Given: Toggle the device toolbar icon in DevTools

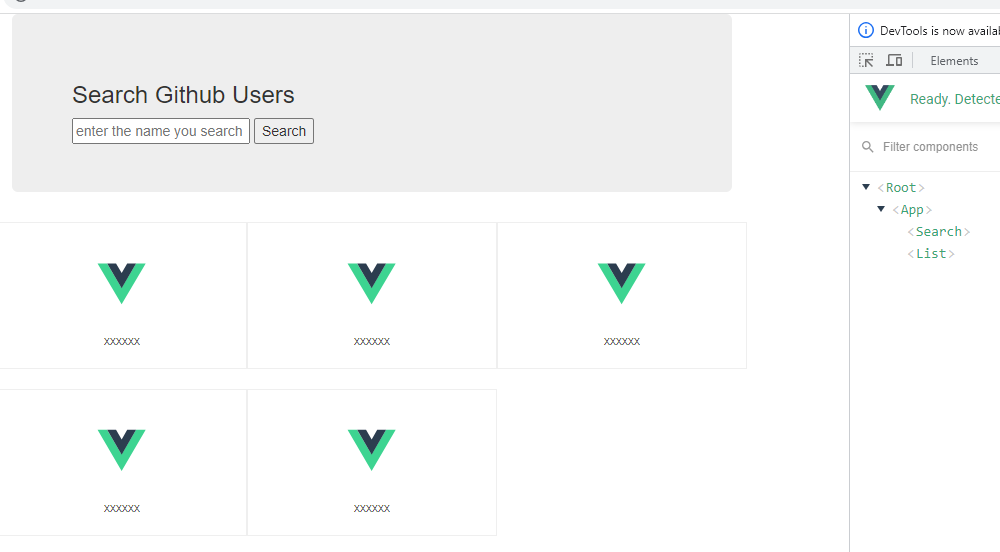Looking at the screenshot, I should coord(894,61).
